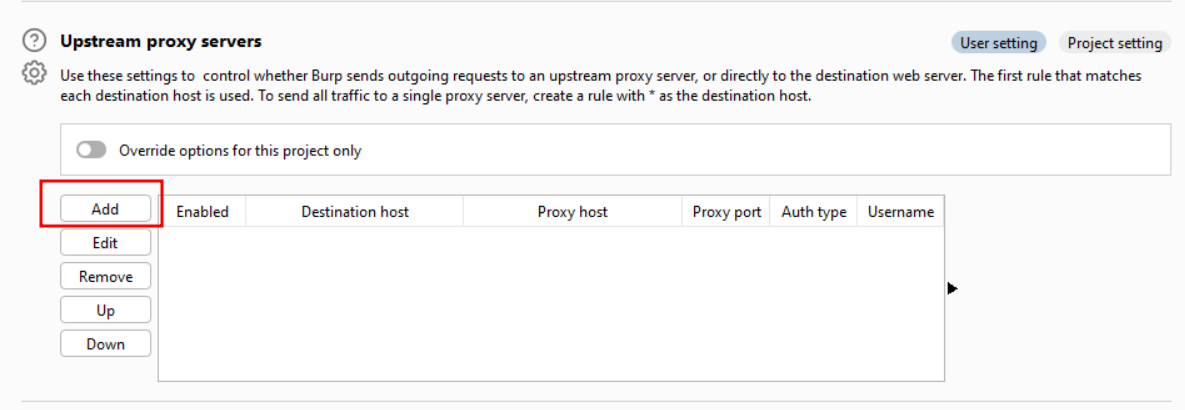Remove the selected proxy rule
The width and height of the screenshot is (1185, 410).
click(x=105, y=277)
